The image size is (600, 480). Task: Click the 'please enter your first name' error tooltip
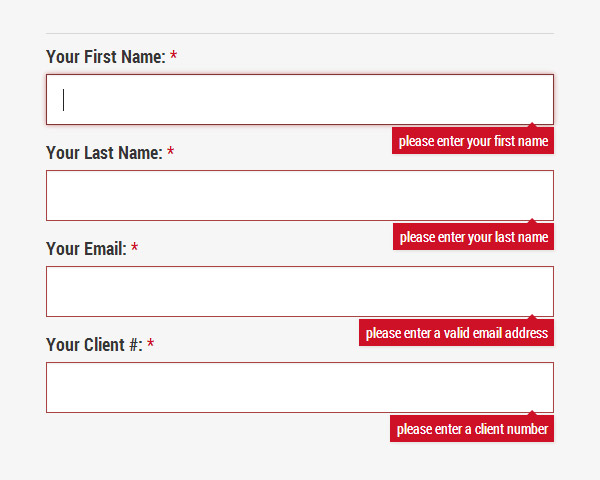click(x=473, y=141)
